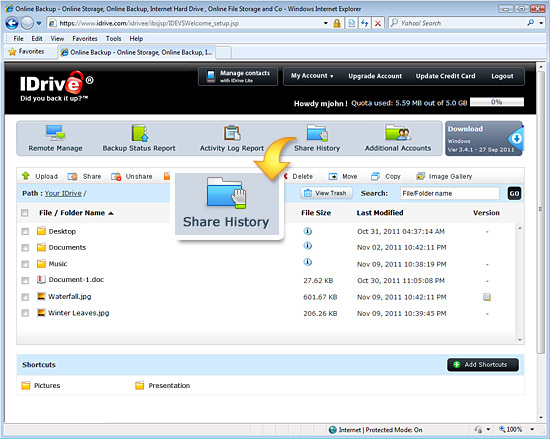Tick the checkbox for Winter Leaves.jpg

25,313
